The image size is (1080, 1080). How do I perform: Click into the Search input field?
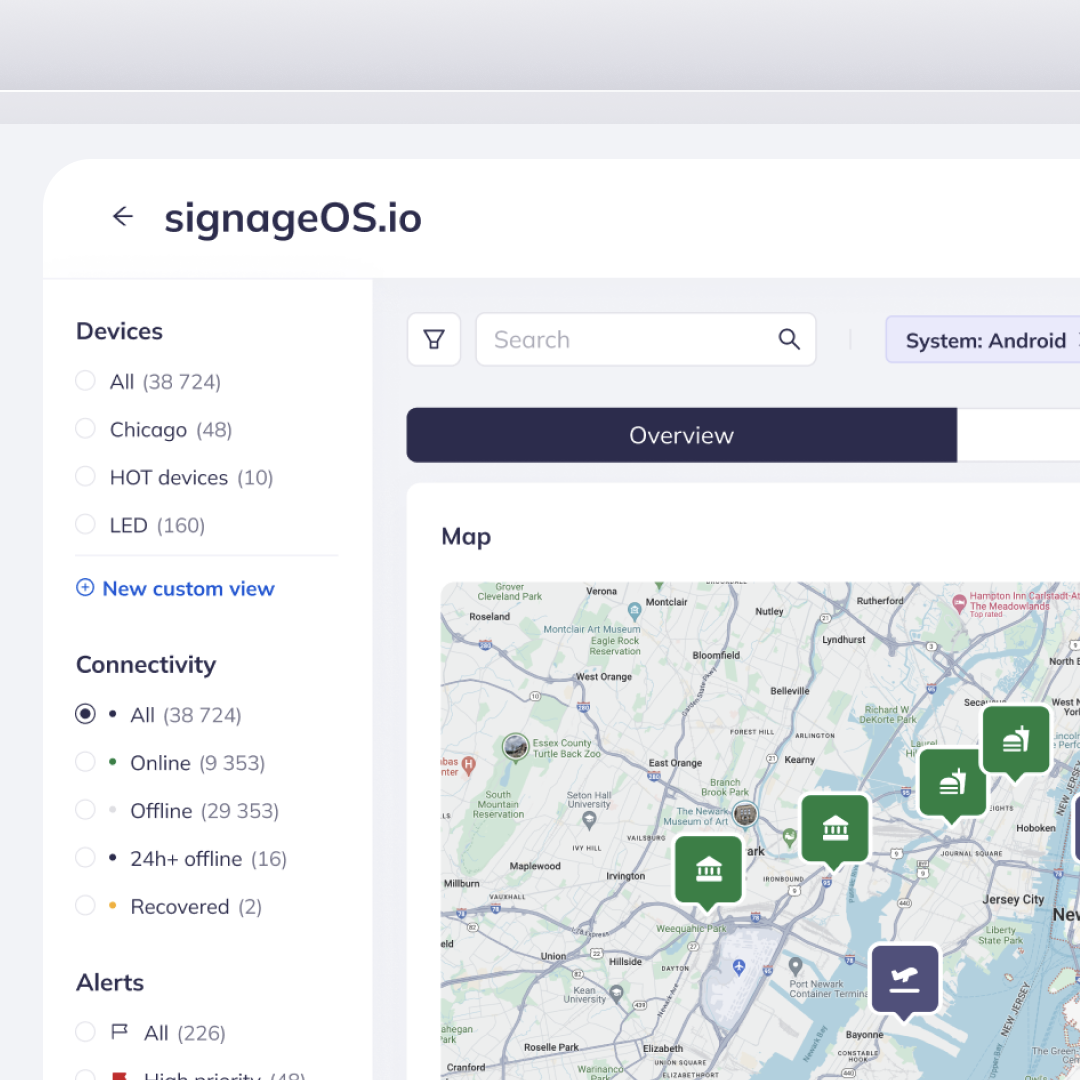click(x=630, y=340)
